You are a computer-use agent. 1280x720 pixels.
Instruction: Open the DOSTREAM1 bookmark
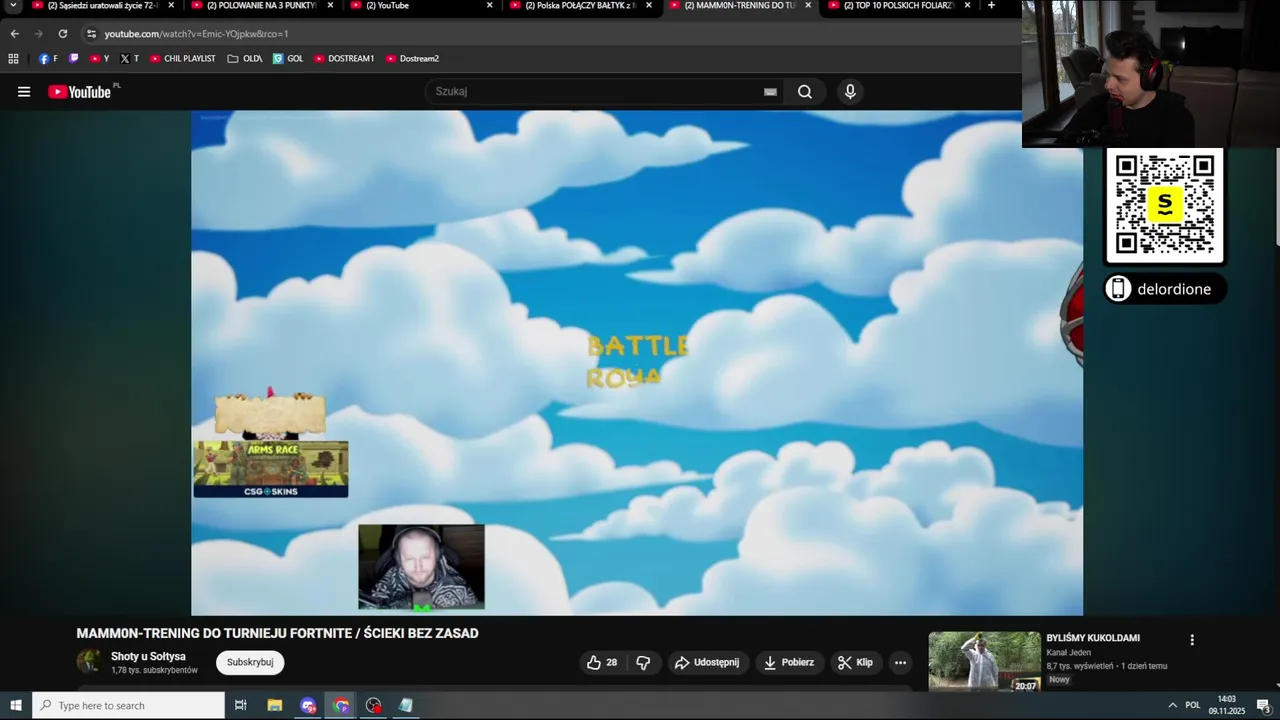coord(344,59)
